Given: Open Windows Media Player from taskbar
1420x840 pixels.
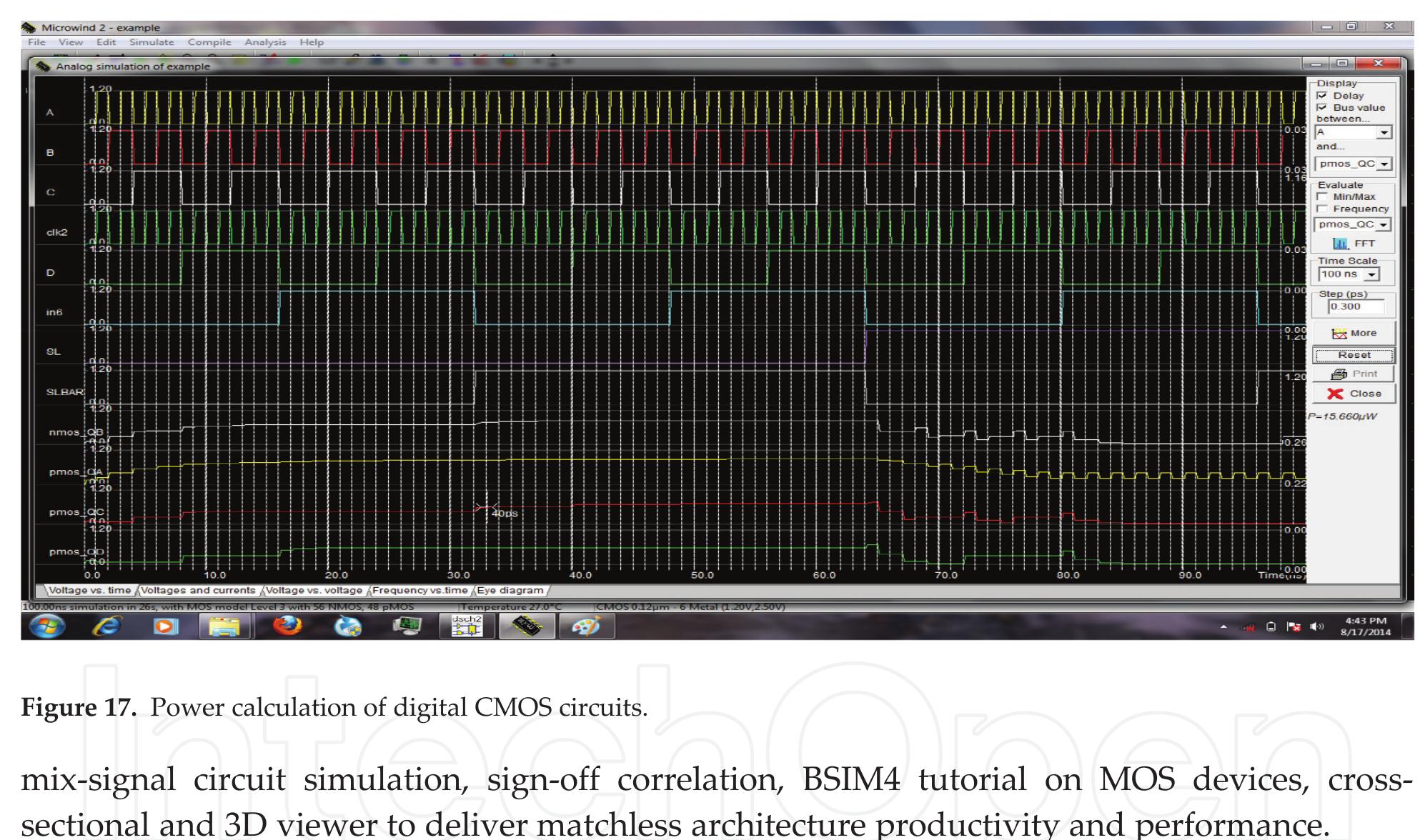Looking at the screenshot, I should point(163,626).
